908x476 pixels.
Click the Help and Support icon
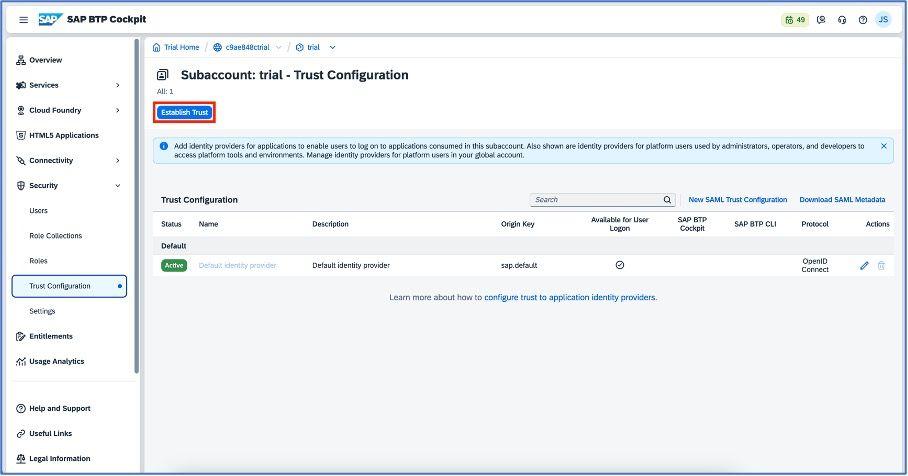(21, 408)
